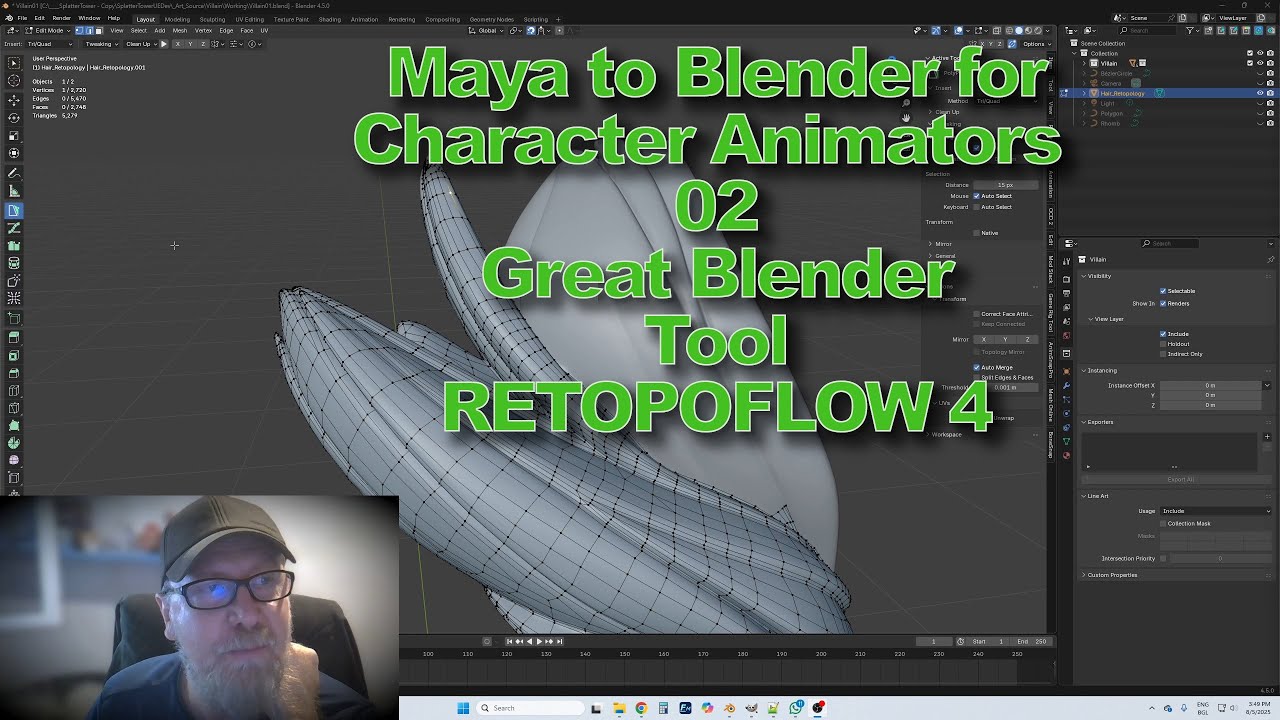Choose wireframe viewport shading
Image resolution: width=1280 pixels, height=720 pixels.
point(1008,30)
